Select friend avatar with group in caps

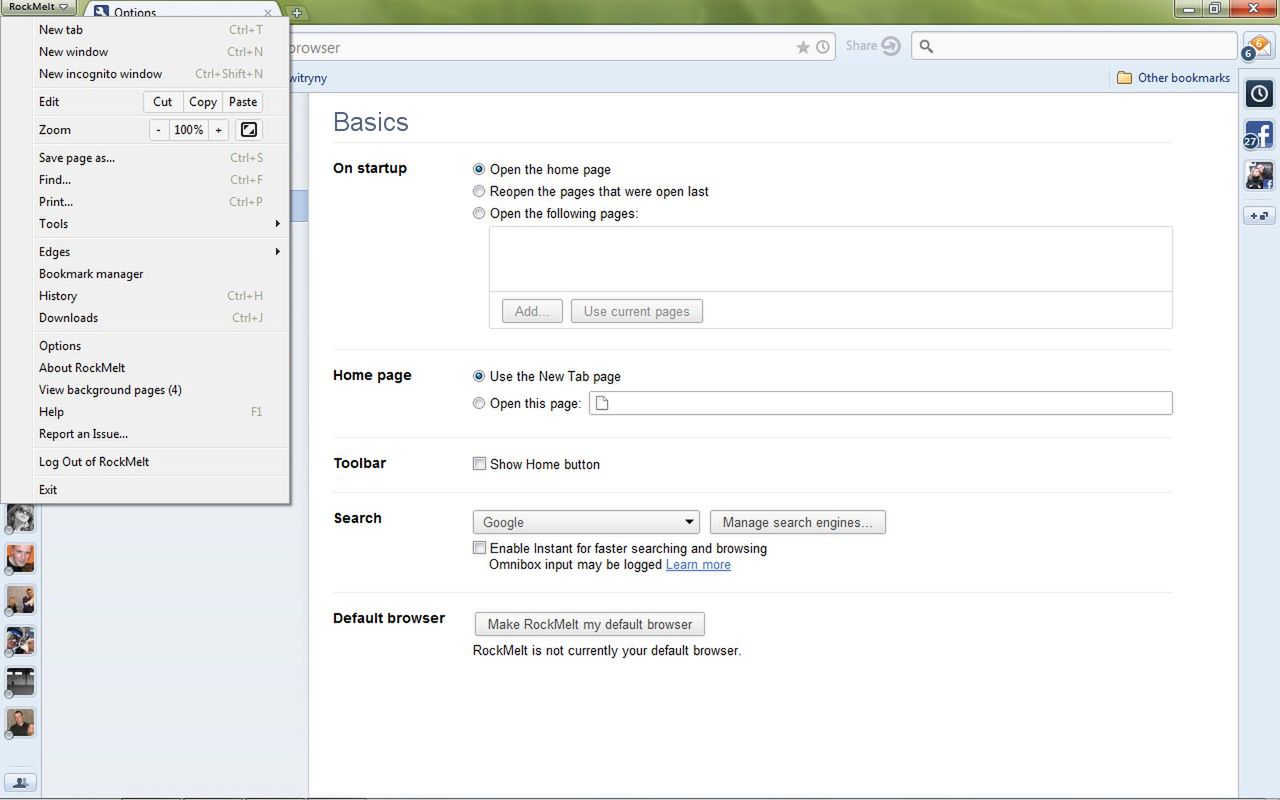point(21,640)
